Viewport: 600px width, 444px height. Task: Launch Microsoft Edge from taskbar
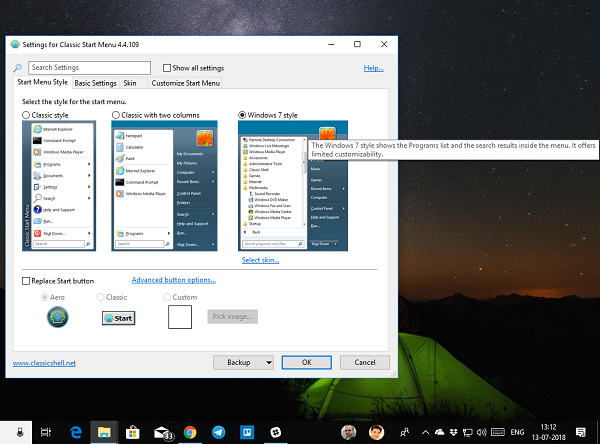tap(76, 433)
